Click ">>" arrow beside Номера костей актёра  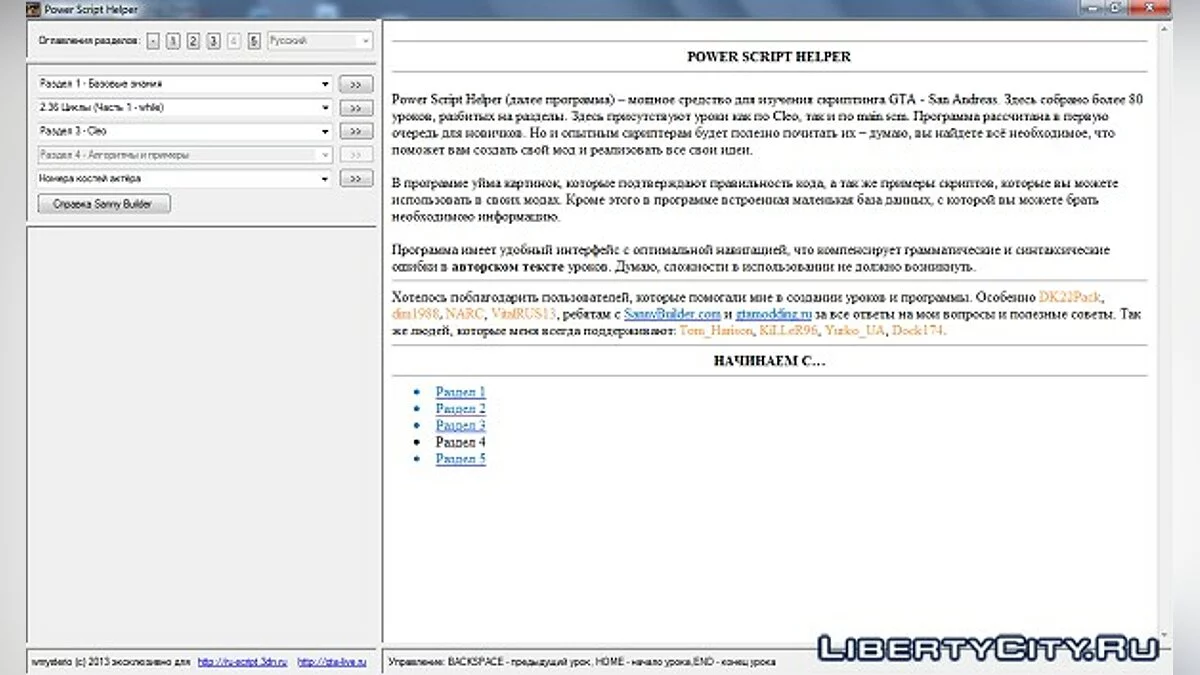tap(356, 178)
